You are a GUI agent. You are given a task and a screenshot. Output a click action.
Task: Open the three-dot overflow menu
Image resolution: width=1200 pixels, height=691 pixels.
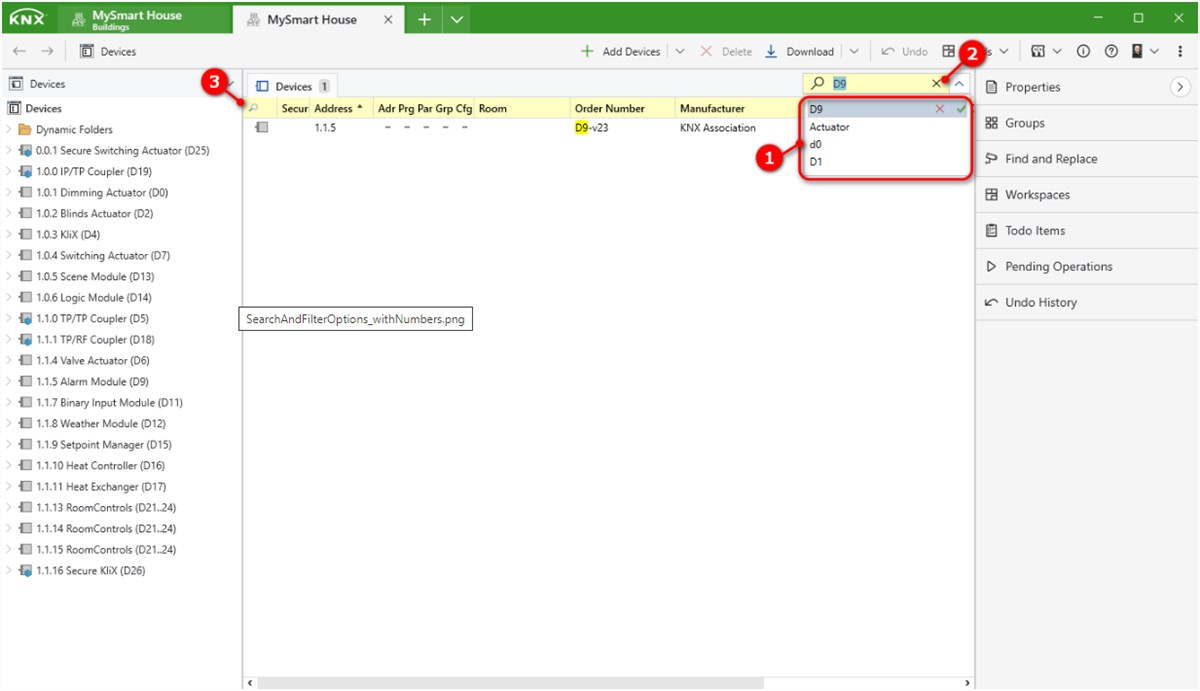(x=1181, y=51)
